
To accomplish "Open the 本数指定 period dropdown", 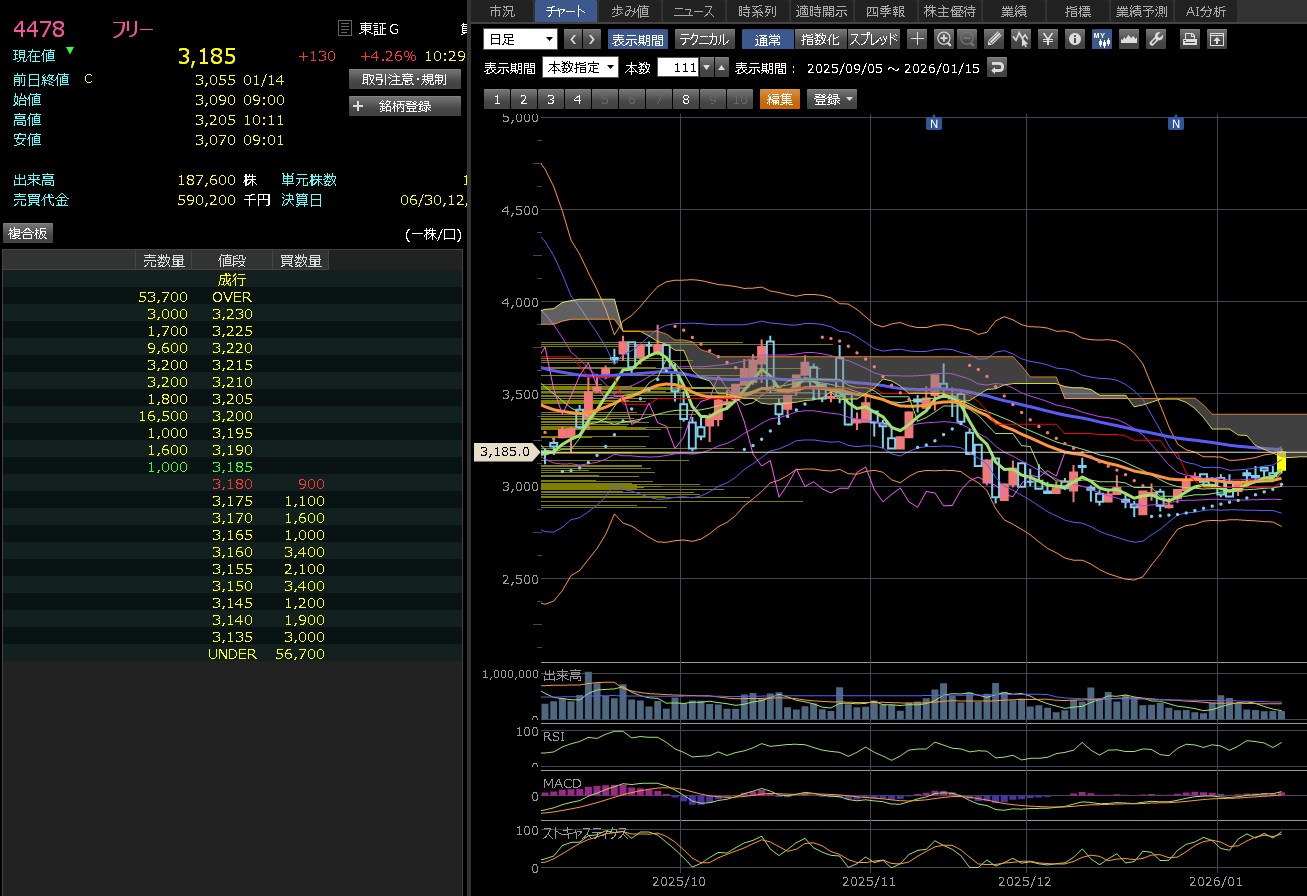I will (x=580, y=68).
